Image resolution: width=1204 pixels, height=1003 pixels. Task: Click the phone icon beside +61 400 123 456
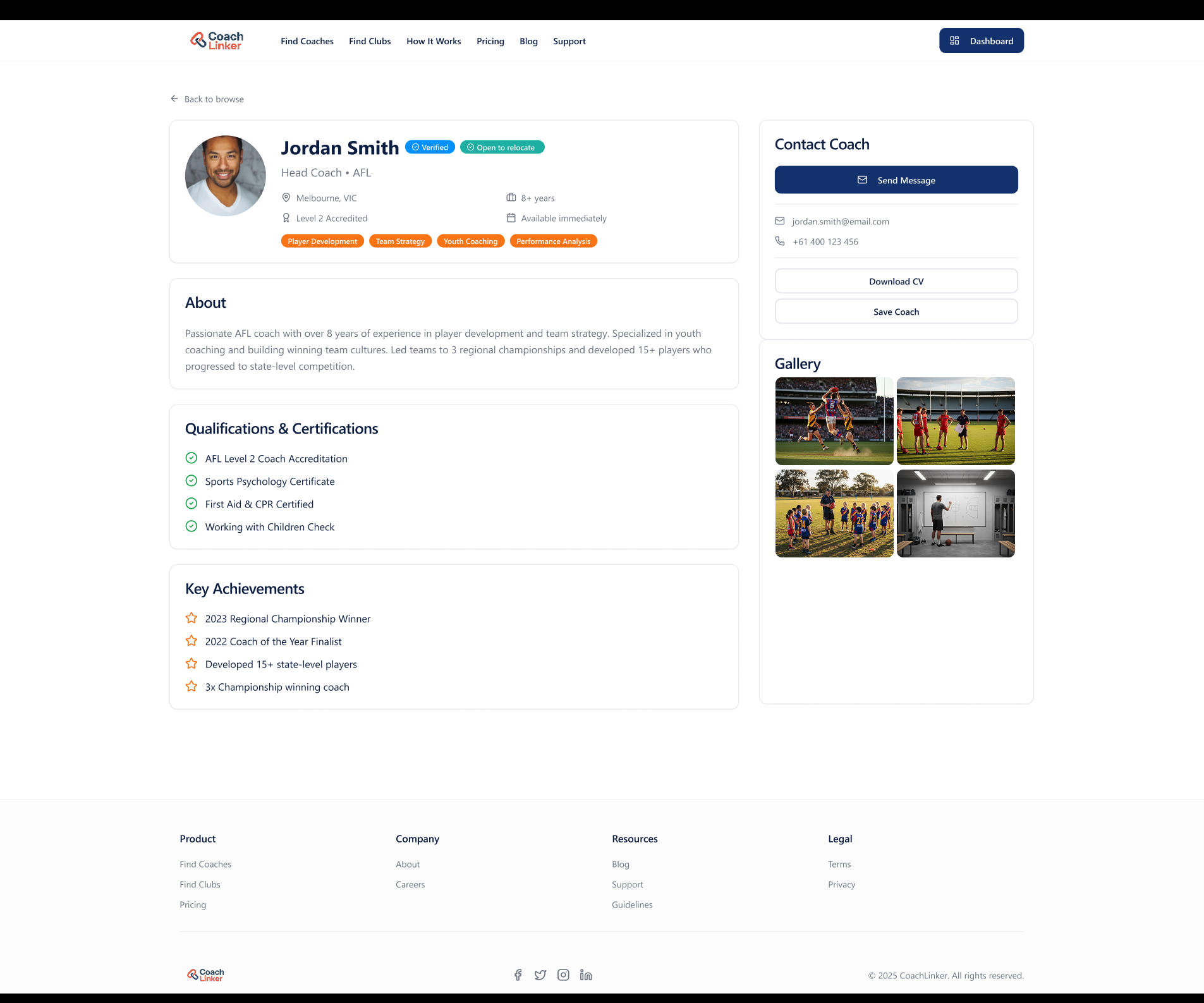coord(780,241)
